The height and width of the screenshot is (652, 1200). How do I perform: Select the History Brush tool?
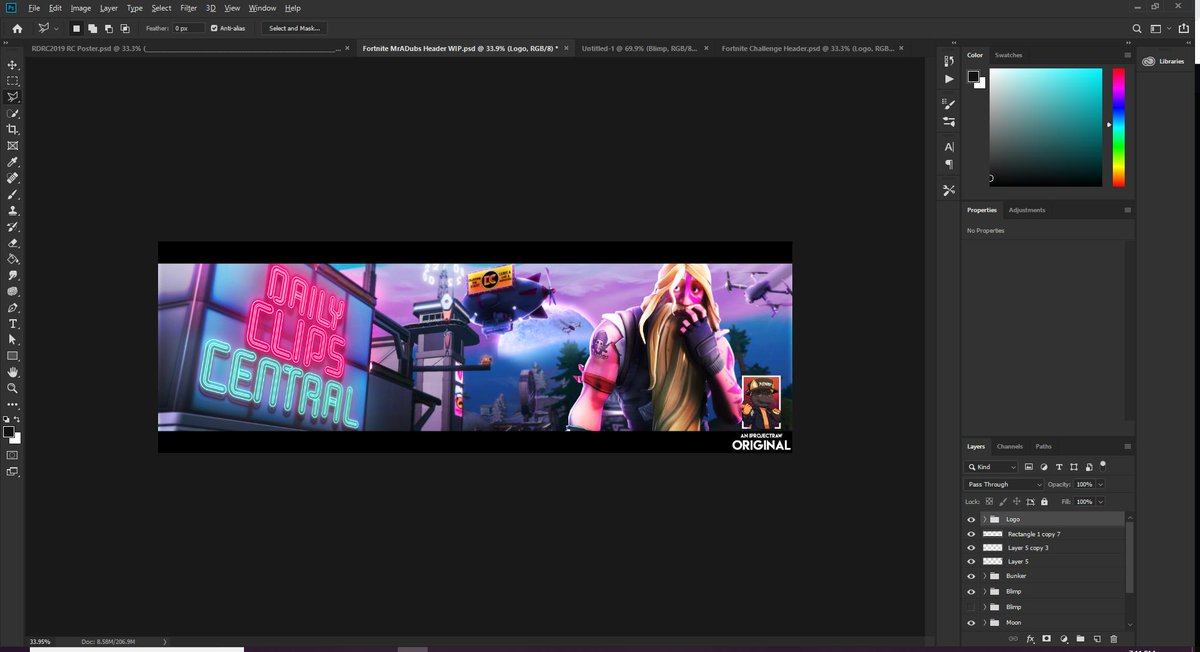pos(13,227)
